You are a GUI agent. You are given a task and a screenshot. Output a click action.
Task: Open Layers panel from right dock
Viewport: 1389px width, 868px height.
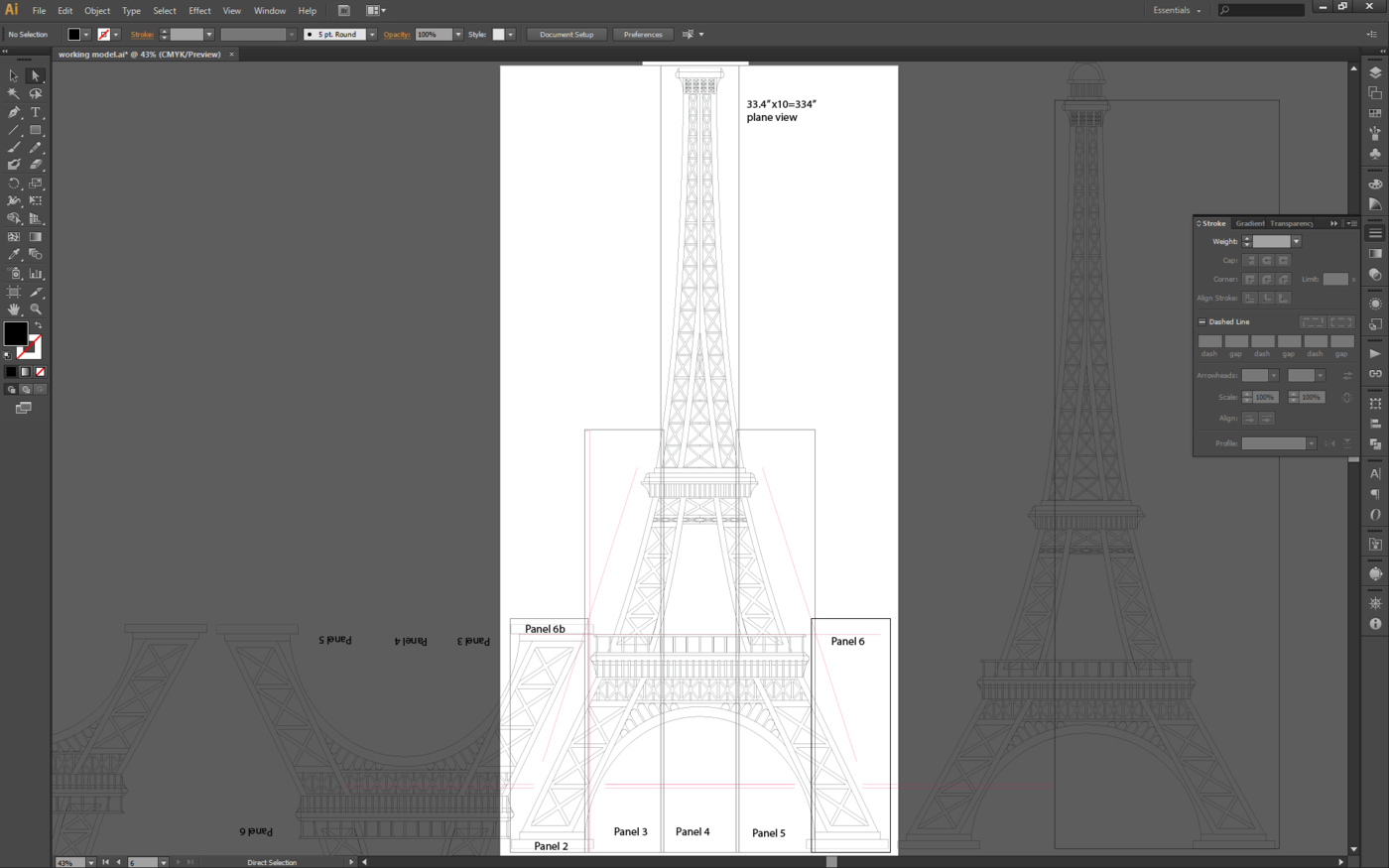click(1375, 72)
